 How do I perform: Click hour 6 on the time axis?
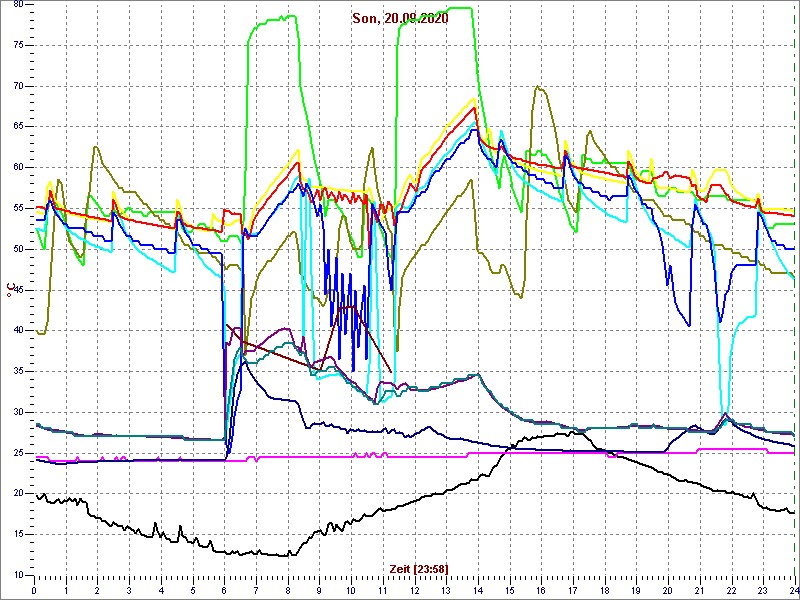224,590
